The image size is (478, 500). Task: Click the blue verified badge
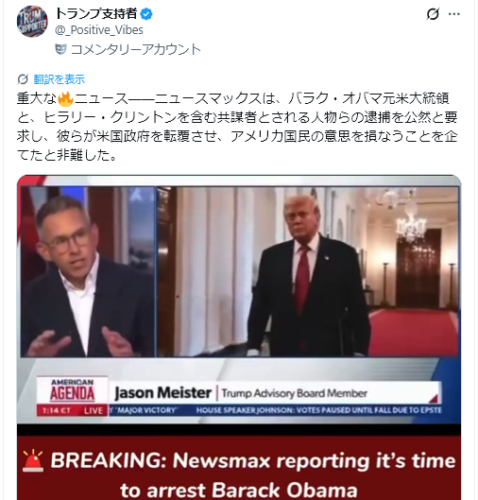pos(146,14)
